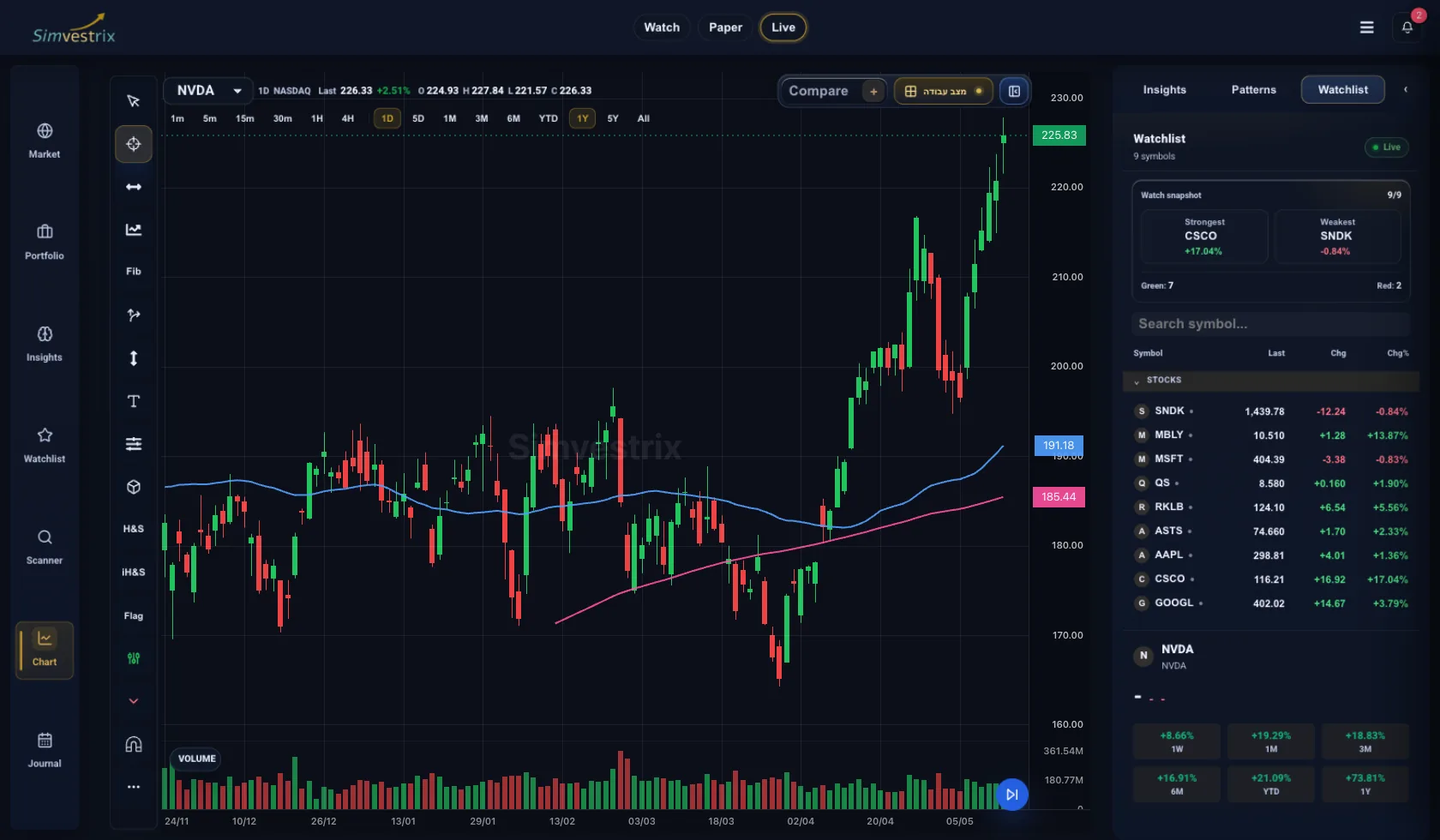Select the YTD +21.09% performance tile
This screenshot has height=840, width=1440.
pos(1271,784)
